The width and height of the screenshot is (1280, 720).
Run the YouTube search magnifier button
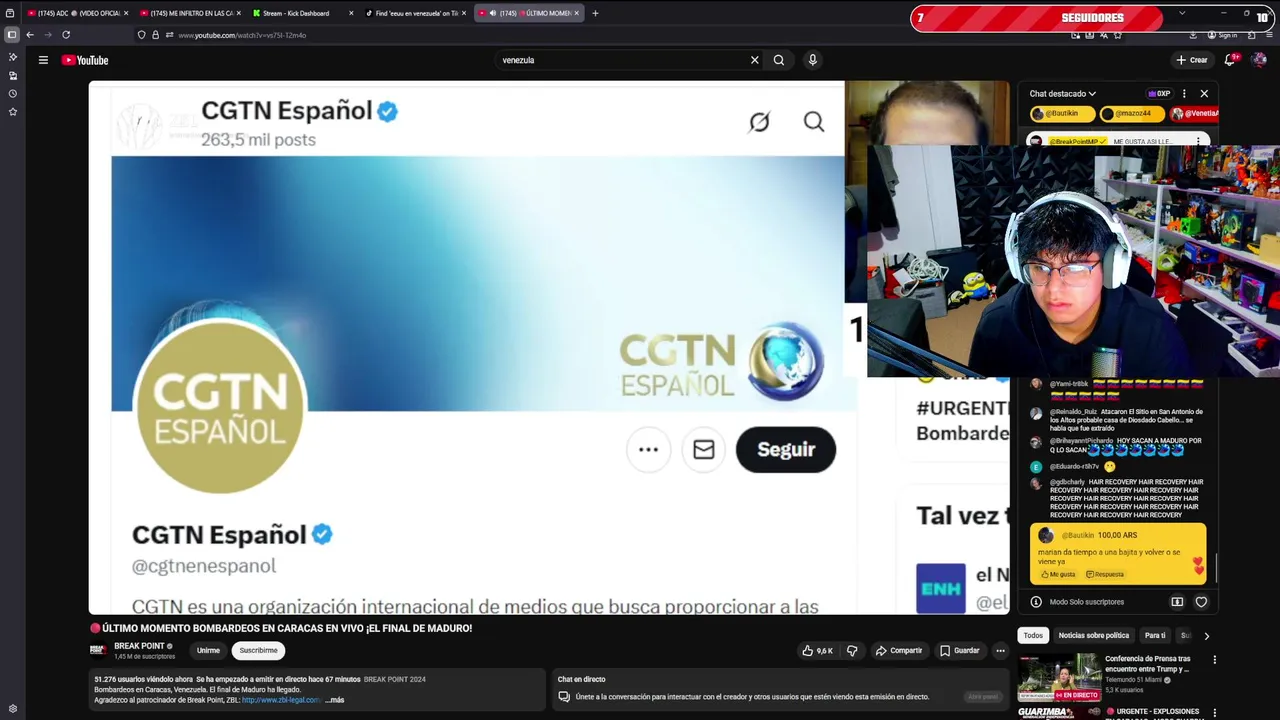point(779,60)
